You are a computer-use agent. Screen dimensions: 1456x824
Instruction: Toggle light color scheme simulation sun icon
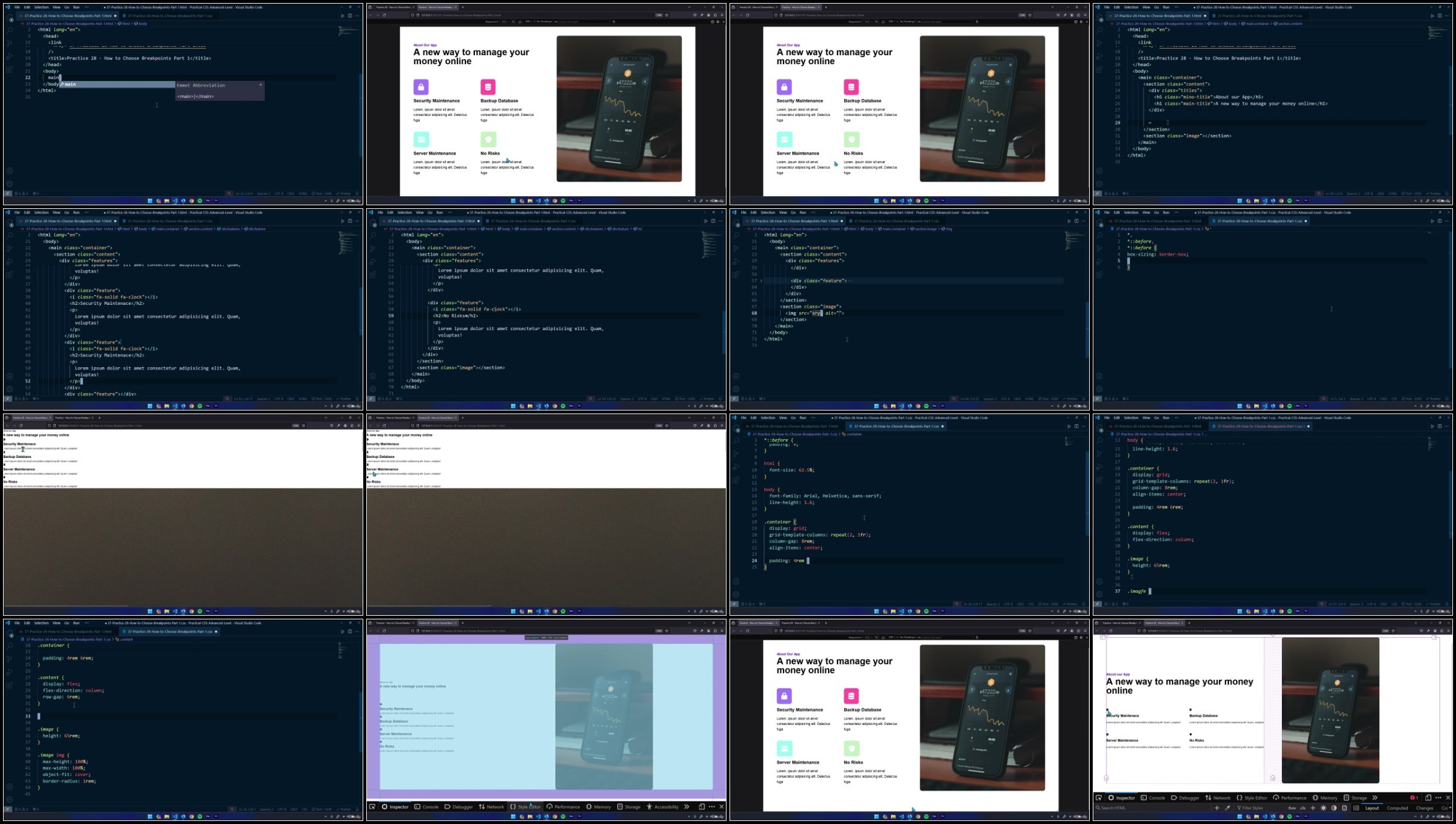1323,808
